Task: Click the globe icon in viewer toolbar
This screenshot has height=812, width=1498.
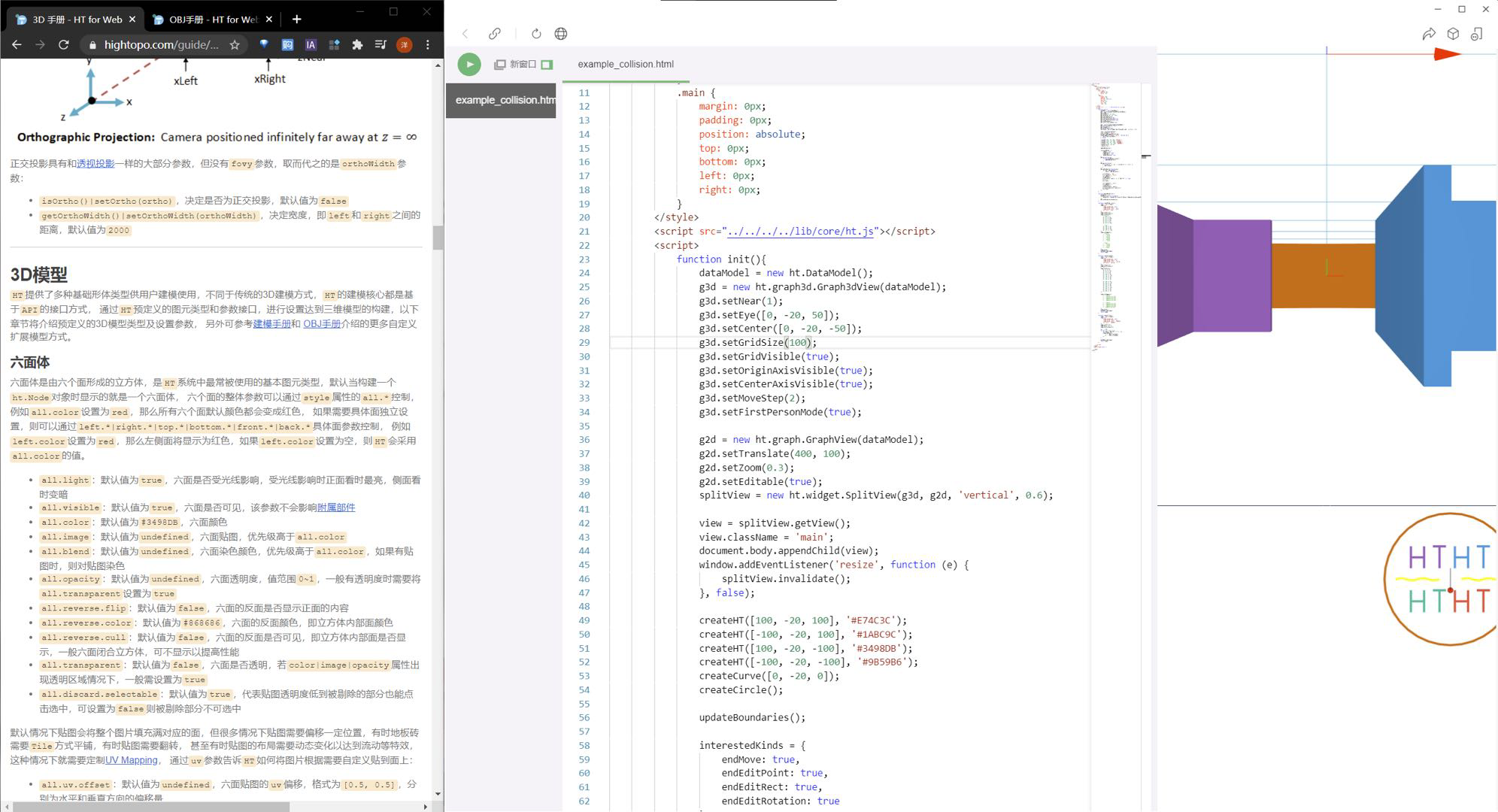Action: click(x=561, y=34)
